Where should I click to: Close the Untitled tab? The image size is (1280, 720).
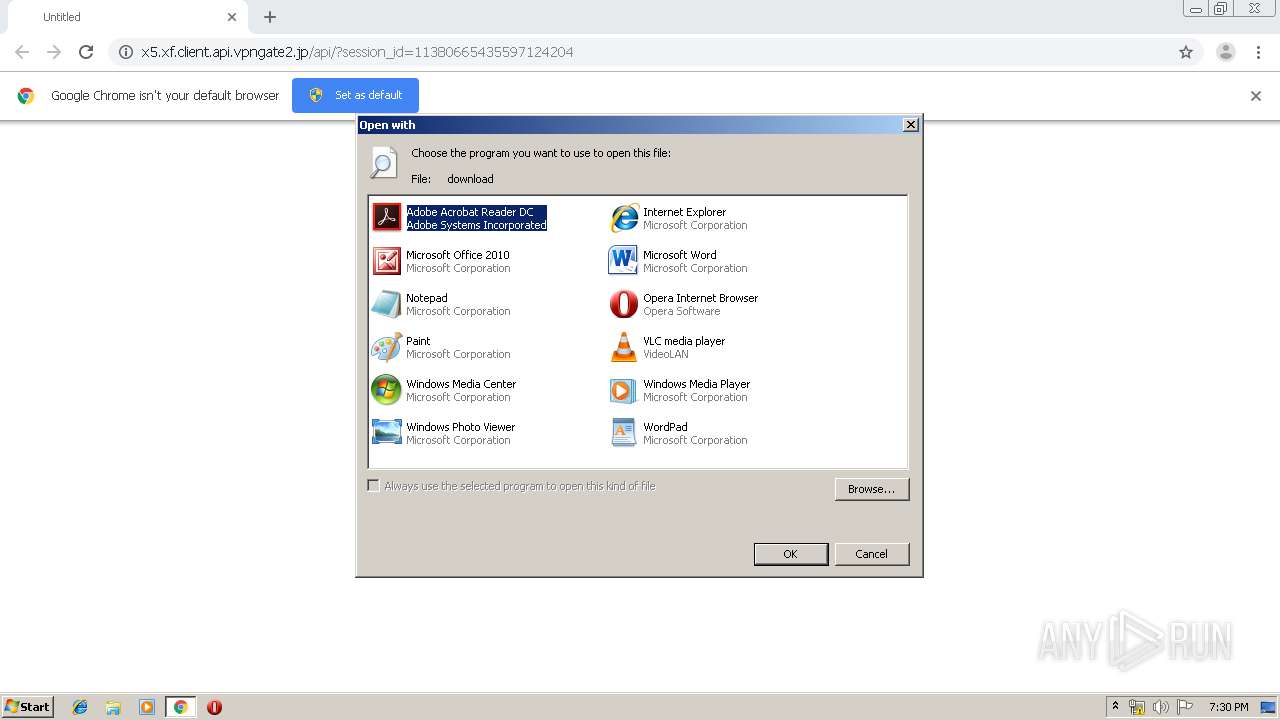(x=232, y=17)
